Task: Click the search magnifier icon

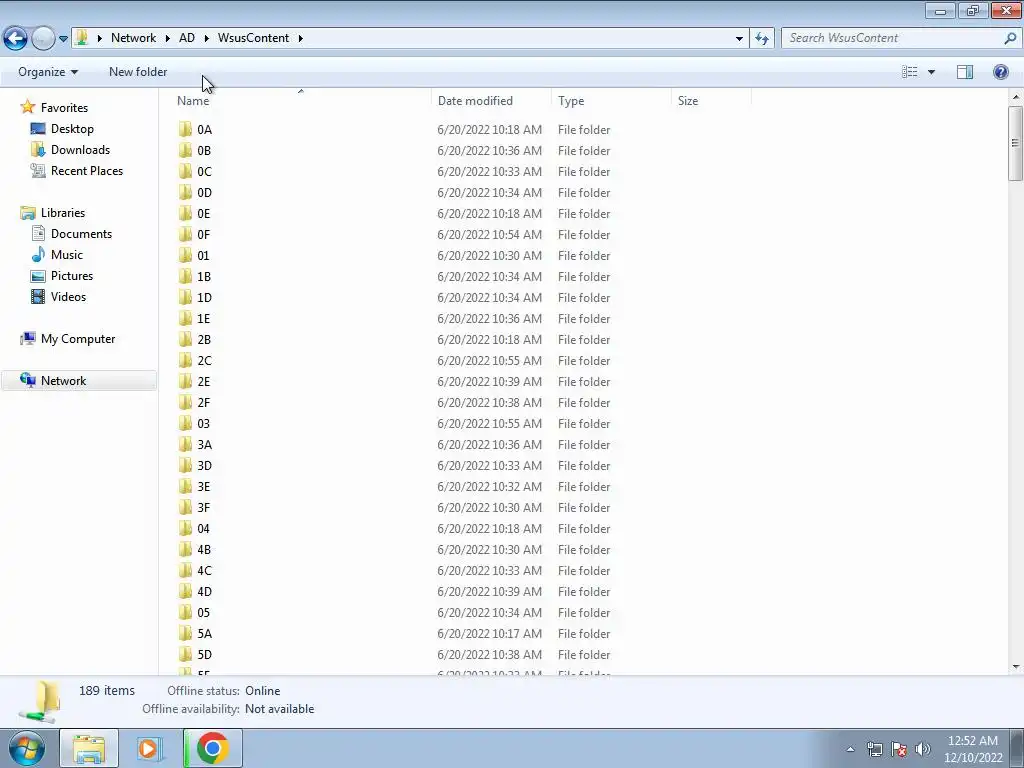Action: click(1010, 38)
